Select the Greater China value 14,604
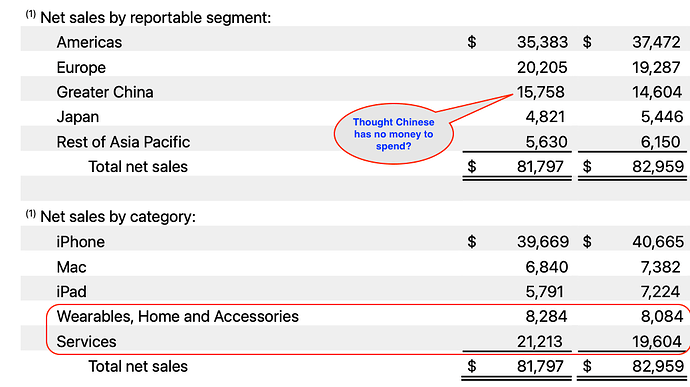This screenshot has height=387, width=690. pos(657,92)
